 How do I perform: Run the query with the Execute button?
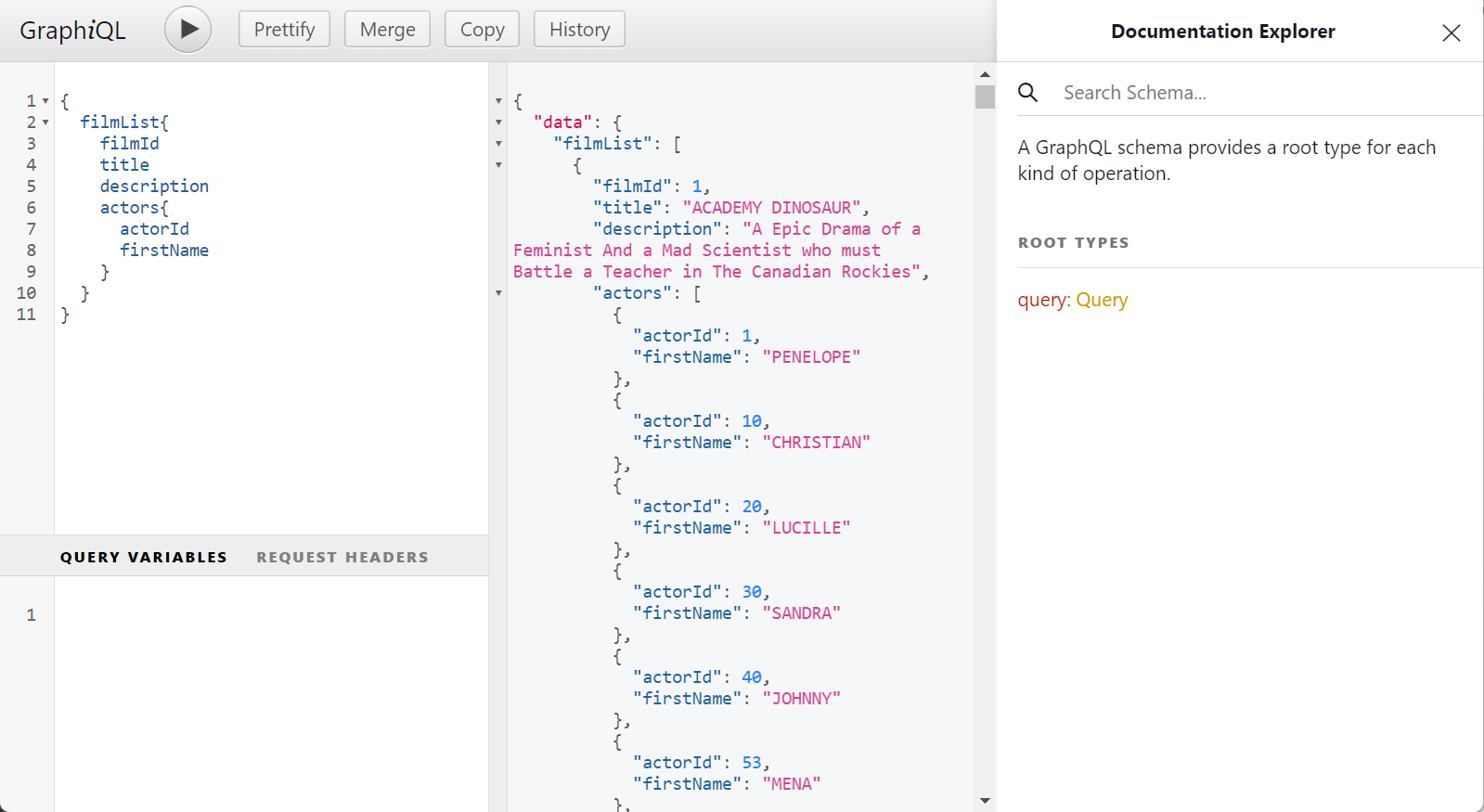(187, 30)
